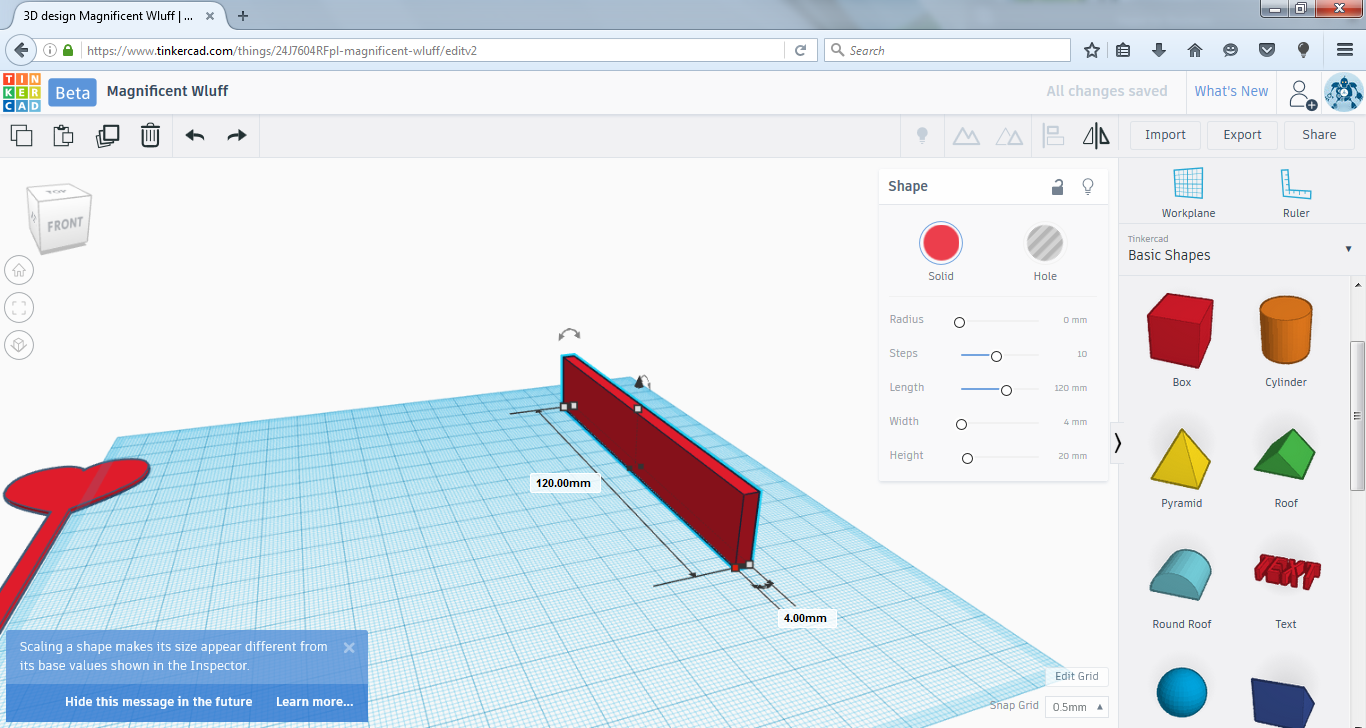Image resolution: width=1366 pixels, height=728 pixels.
Task: Select the Ruler tool
Action: pos(1295,193)
